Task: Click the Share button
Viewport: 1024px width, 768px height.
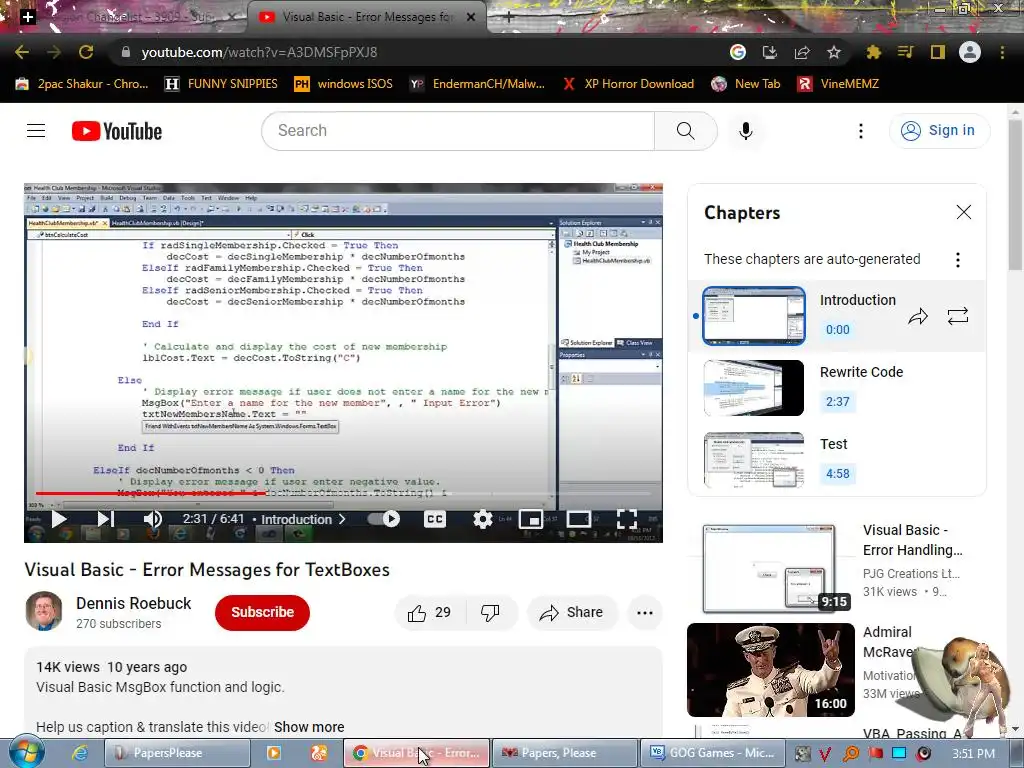Action: click(x=571, y=613)
